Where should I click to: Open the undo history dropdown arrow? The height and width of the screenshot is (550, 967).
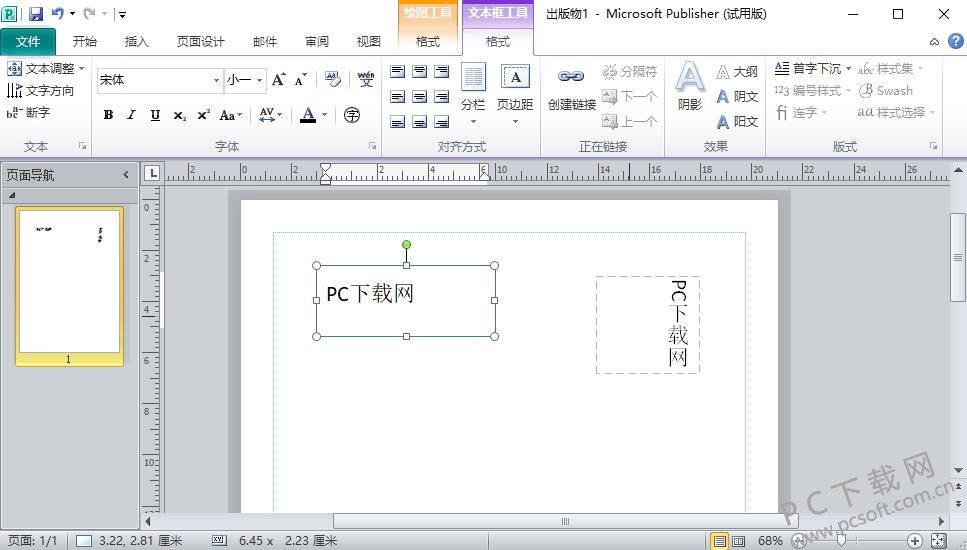click(72, 14)
